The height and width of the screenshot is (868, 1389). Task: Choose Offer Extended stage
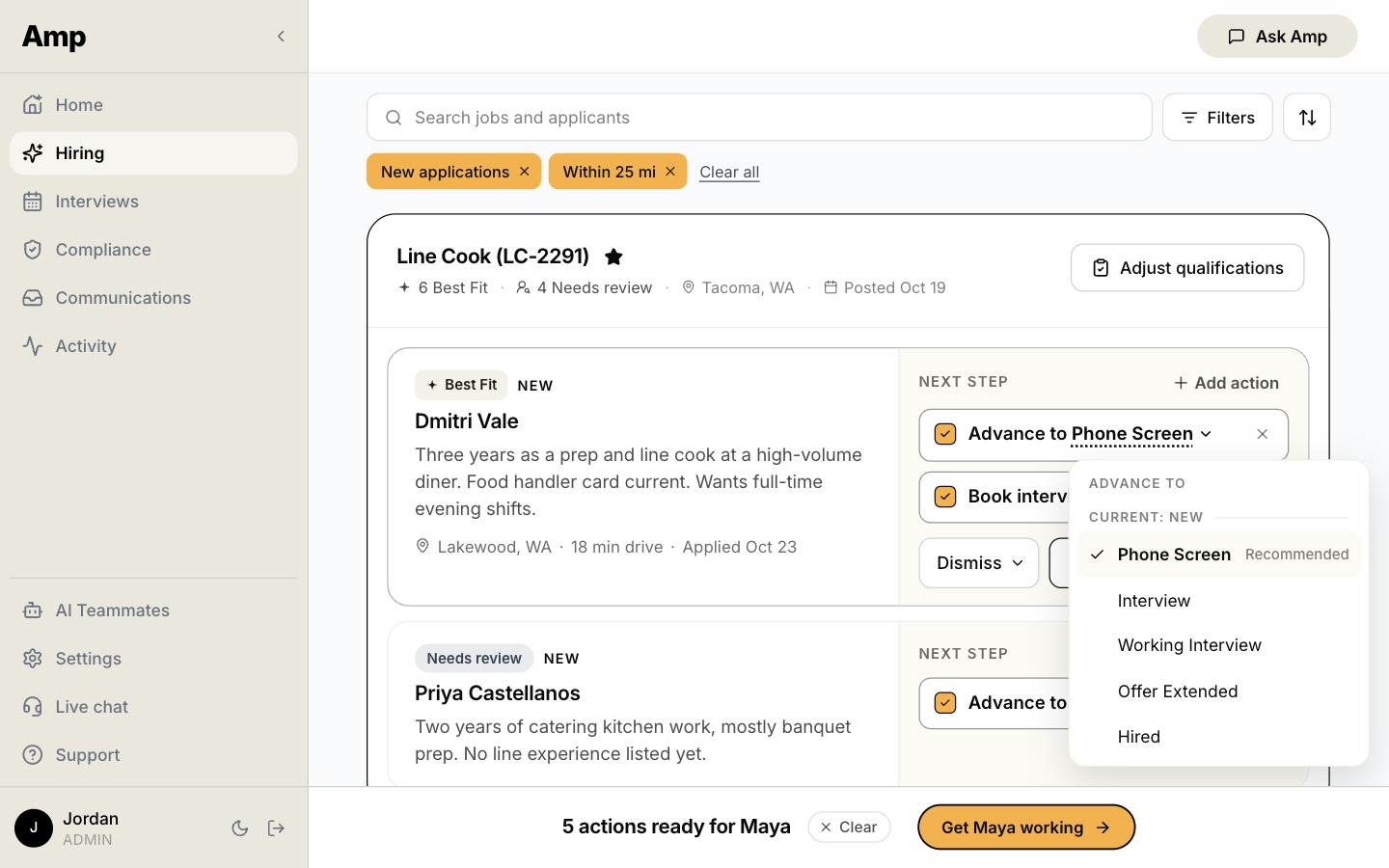(1219, 692)
